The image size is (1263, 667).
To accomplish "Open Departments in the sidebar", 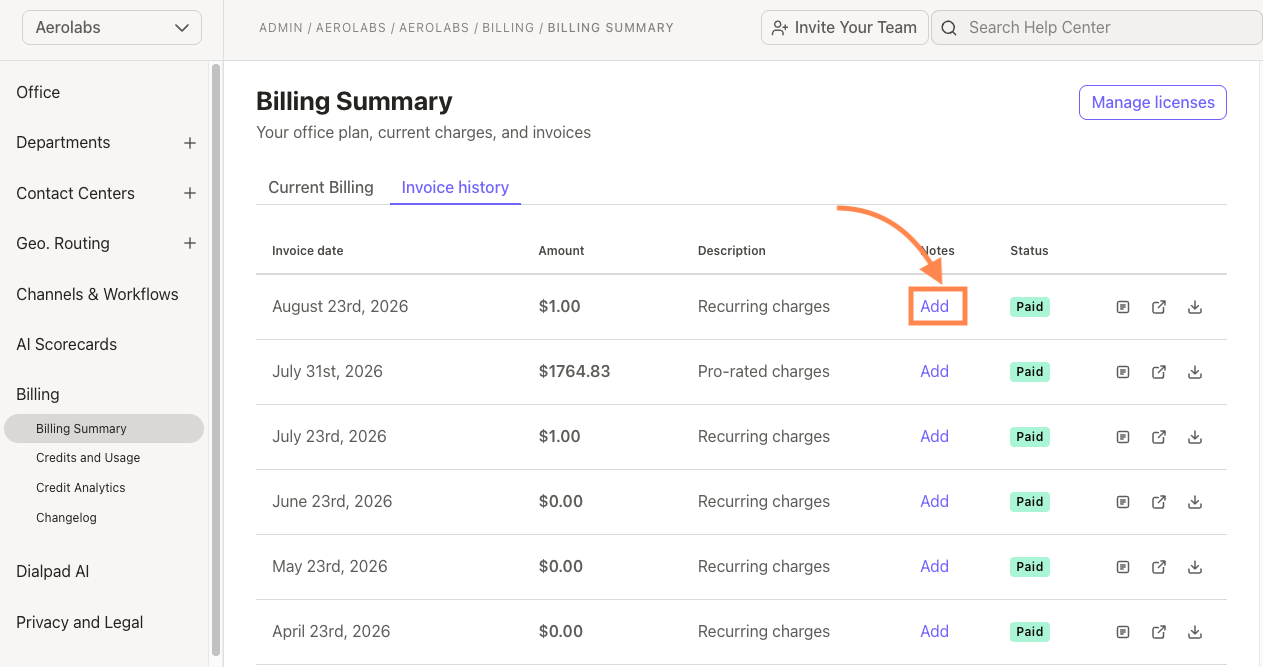I will [x=63, y=142].
